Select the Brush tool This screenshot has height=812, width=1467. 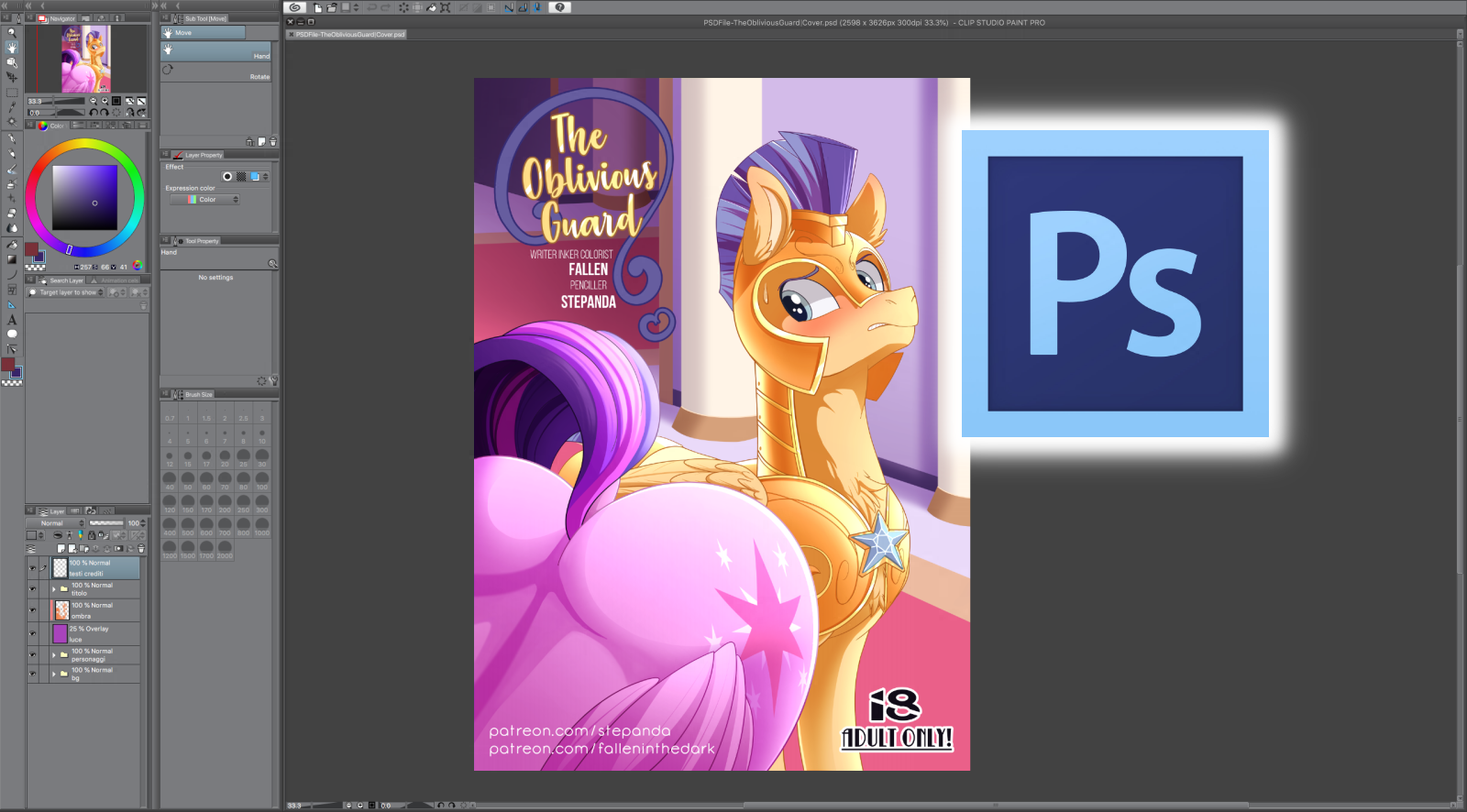pos(12,170)
